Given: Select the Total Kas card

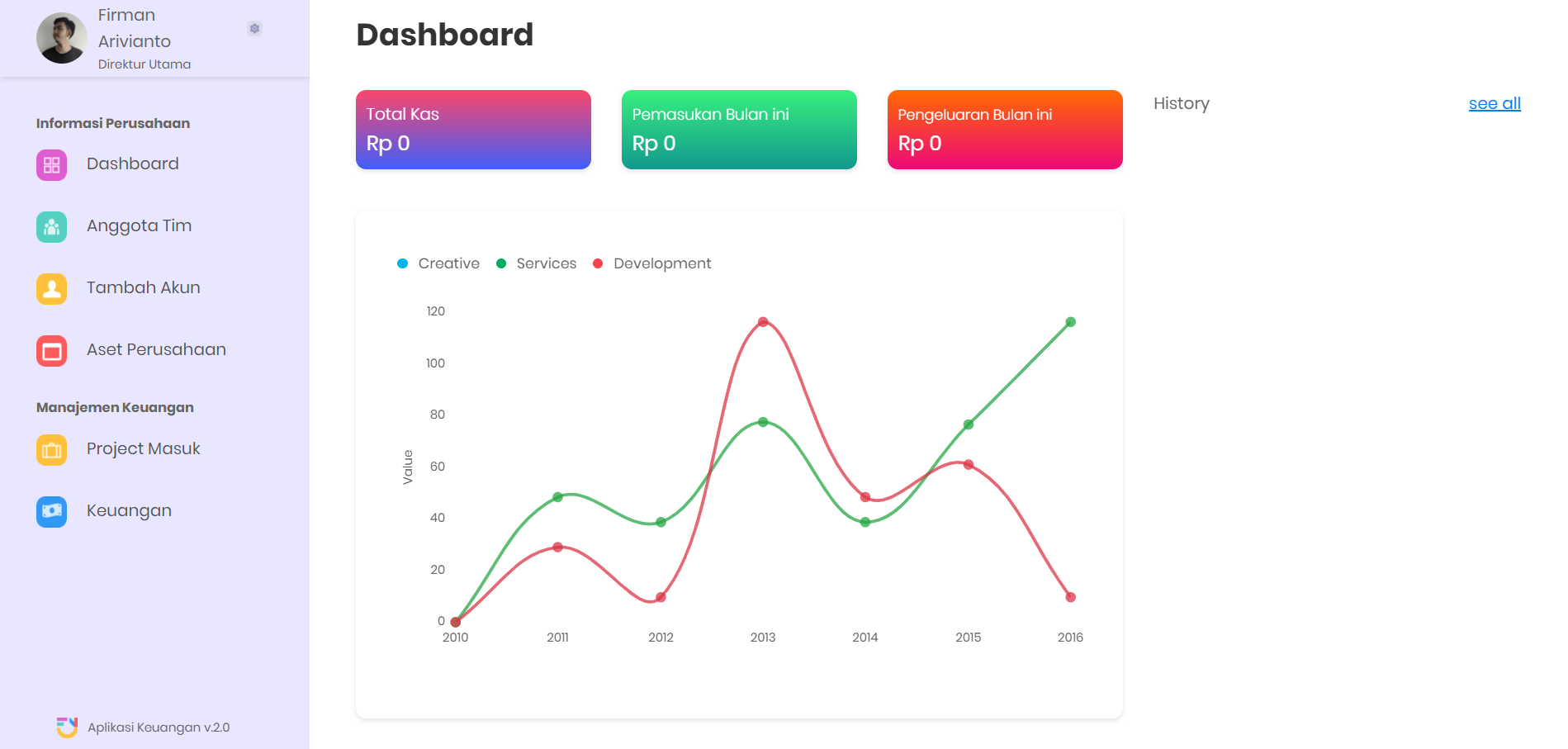Looking at the screenshot, I should pyautogui.click(x=473, y=130).
